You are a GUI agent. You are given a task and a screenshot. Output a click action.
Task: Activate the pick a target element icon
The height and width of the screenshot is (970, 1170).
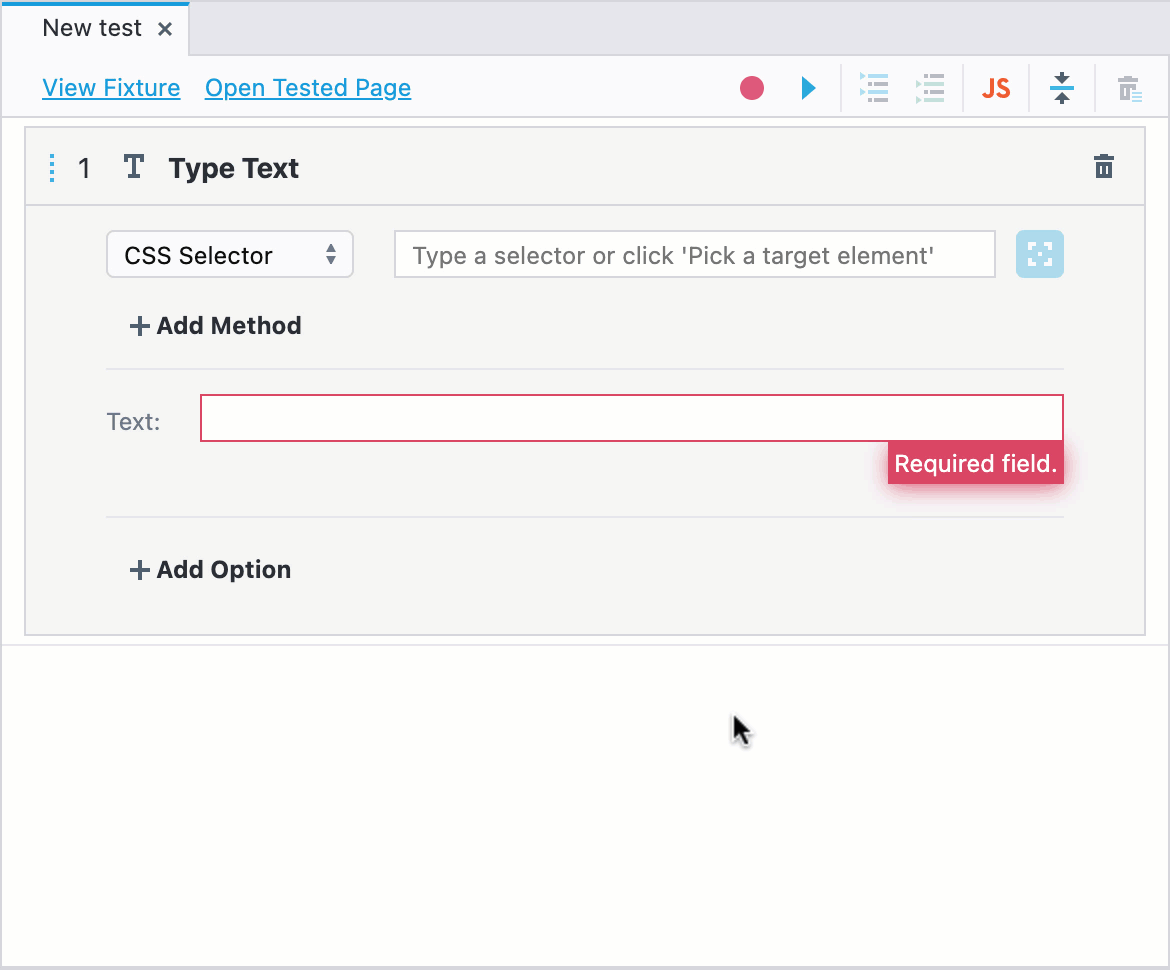pyautogui.click(x=1039, y=254)
